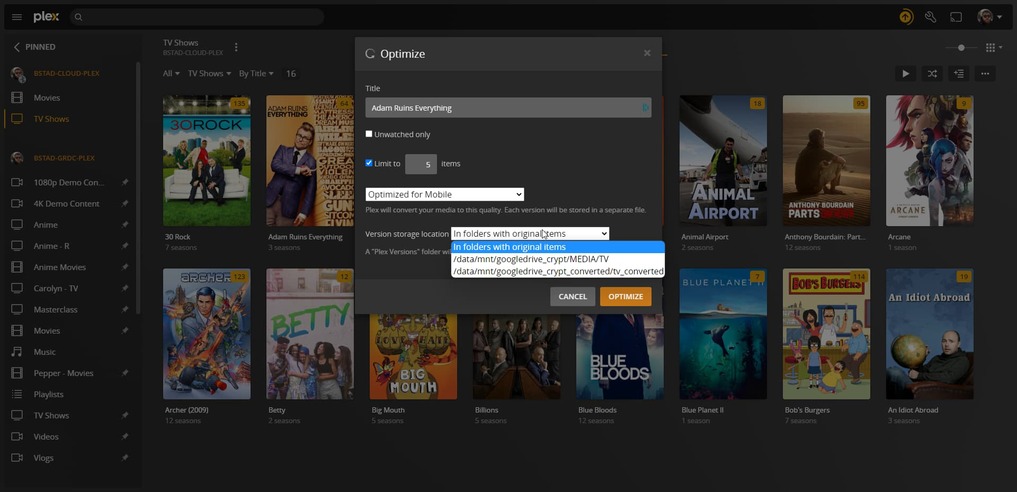Open the 30 Rock poster

(207, 161)
